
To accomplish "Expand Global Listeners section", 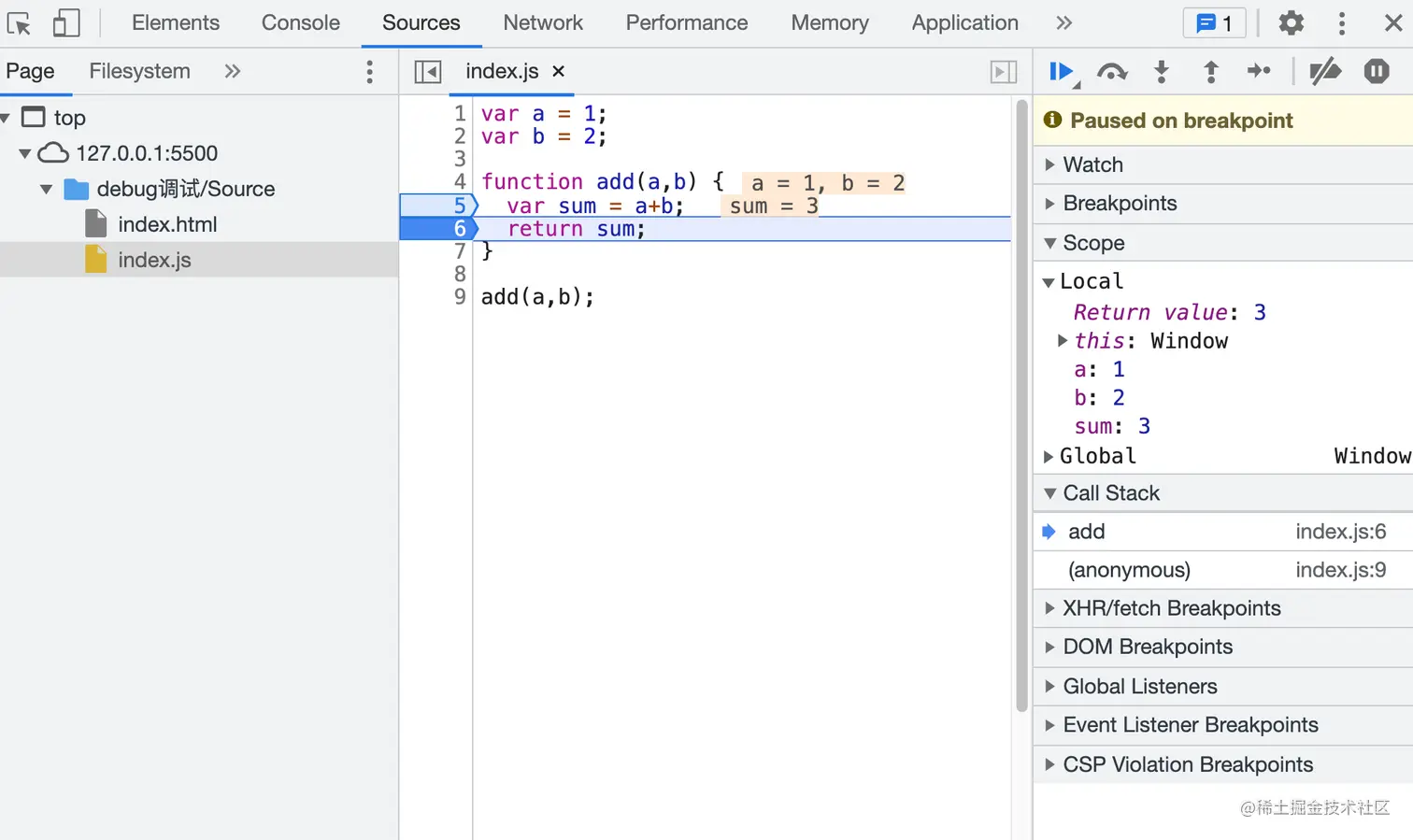I will pyautogui.click(x=1222, y=686).
